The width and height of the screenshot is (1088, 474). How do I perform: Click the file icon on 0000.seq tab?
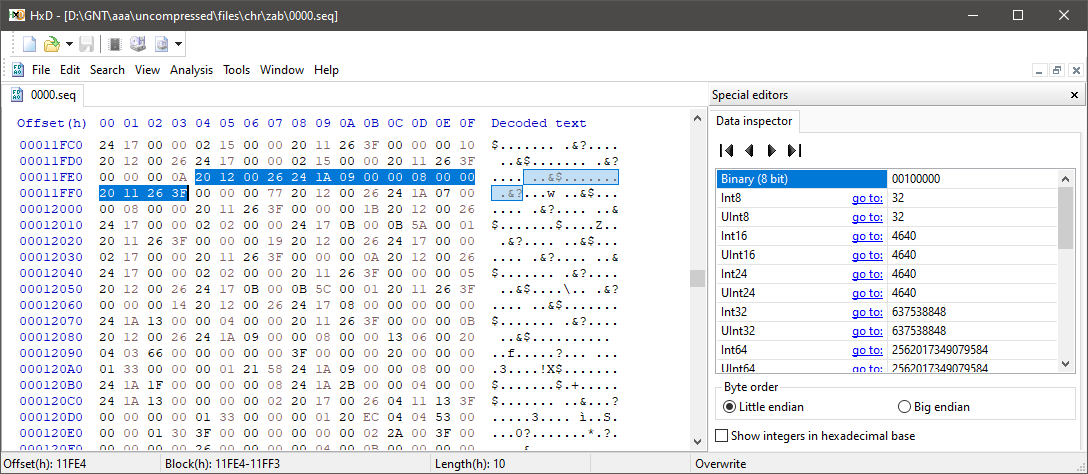click(17, 94)
